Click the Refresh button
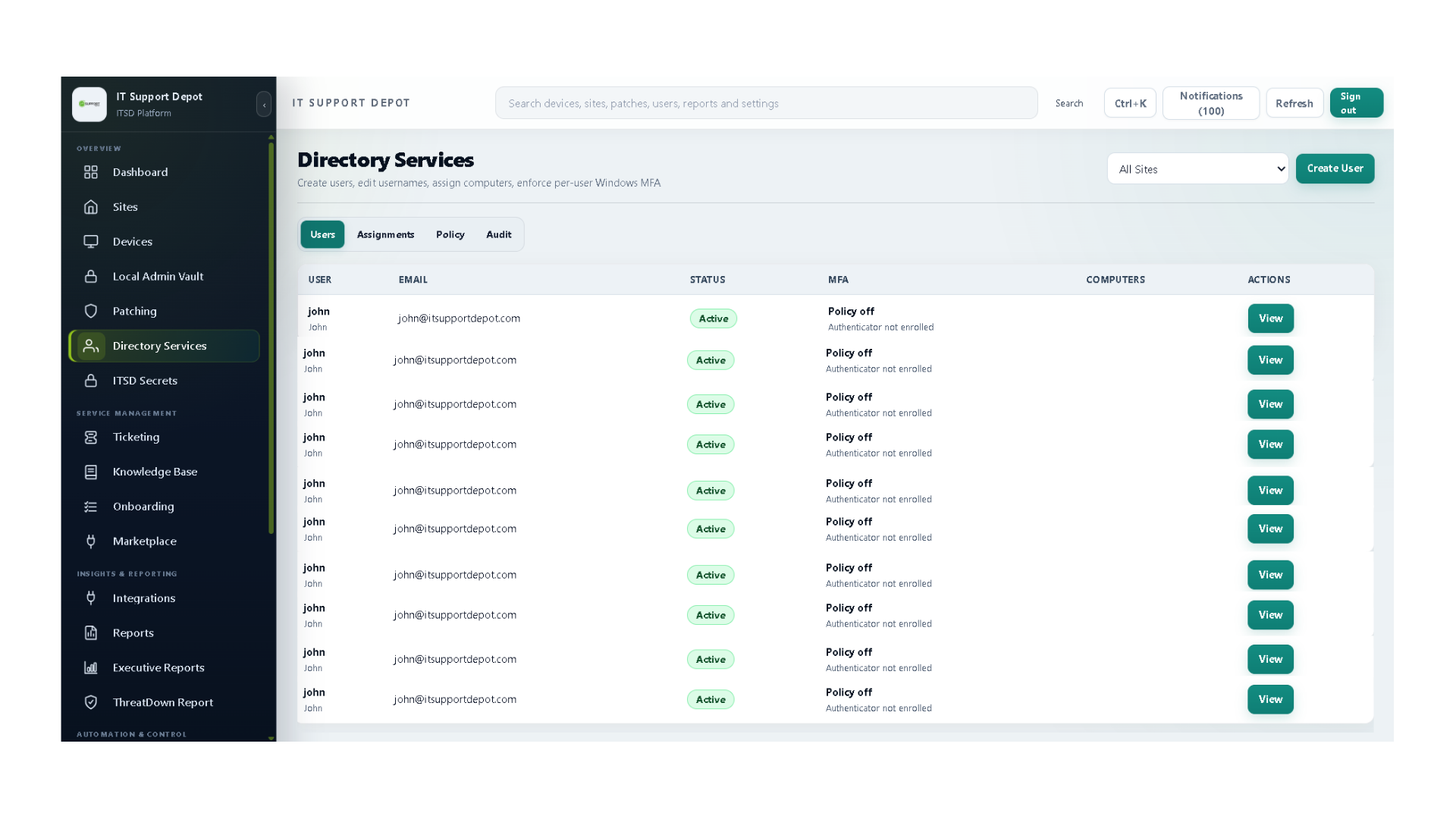The width and height of the screenshot is (1456, 819). 1294,104
